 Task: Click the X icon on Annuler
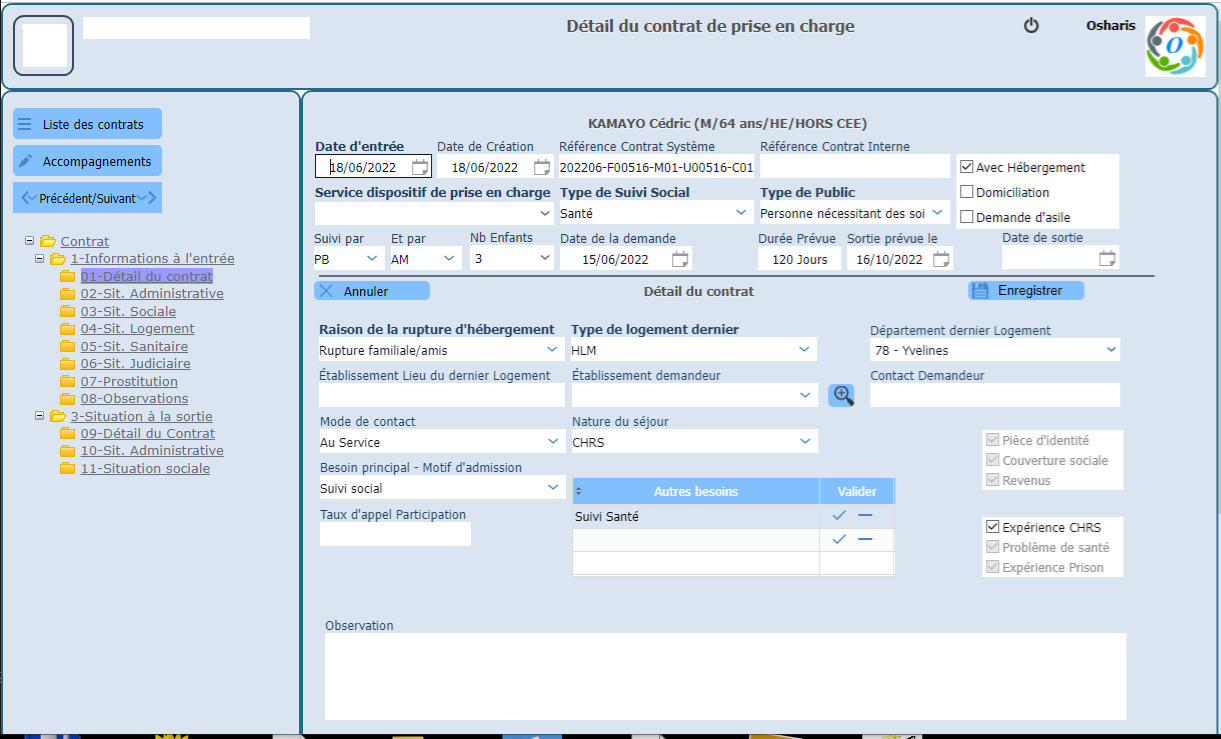327,291
